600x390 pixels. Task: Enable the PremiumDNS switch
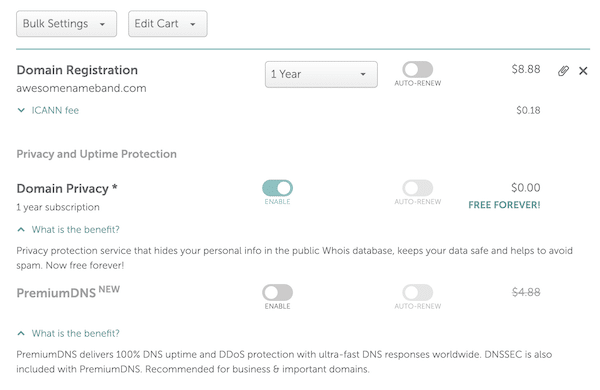[277, 292]
